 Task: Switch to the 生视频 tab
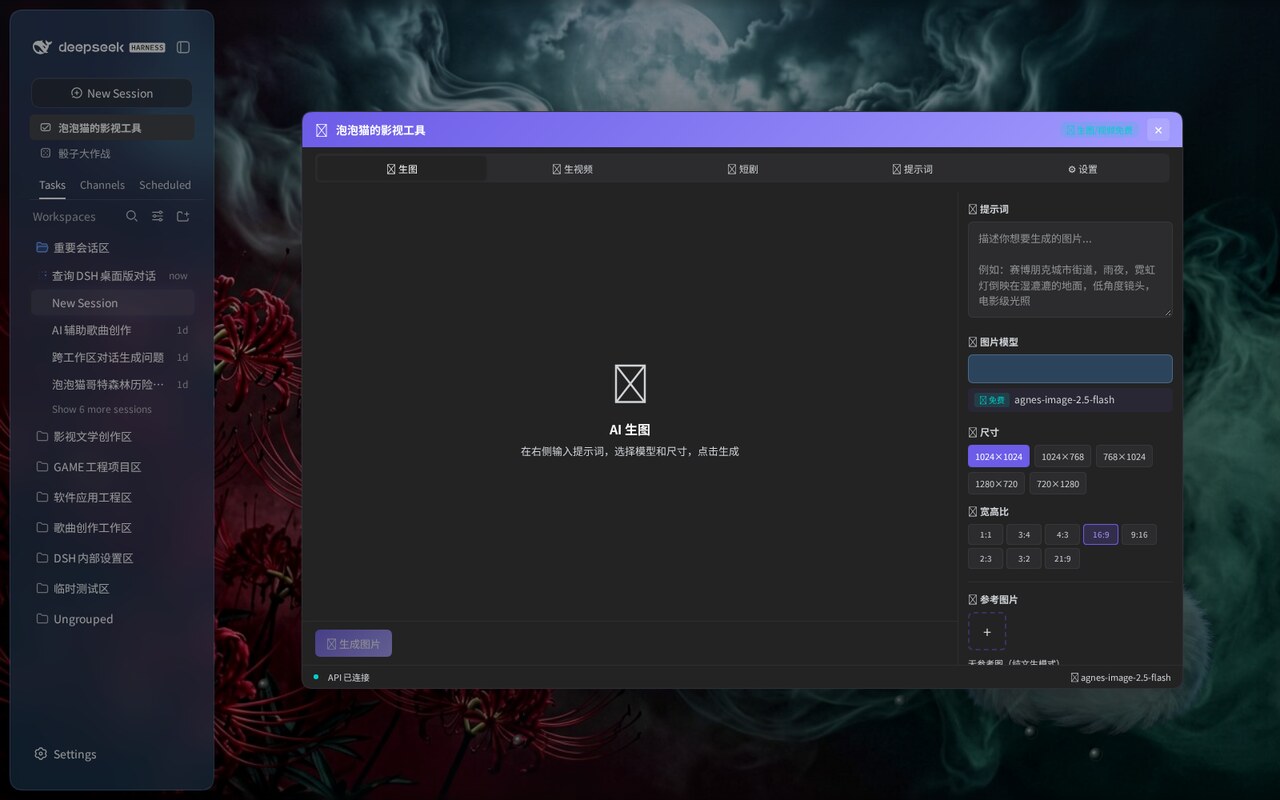pyautogui.click(x=572, y=169)
